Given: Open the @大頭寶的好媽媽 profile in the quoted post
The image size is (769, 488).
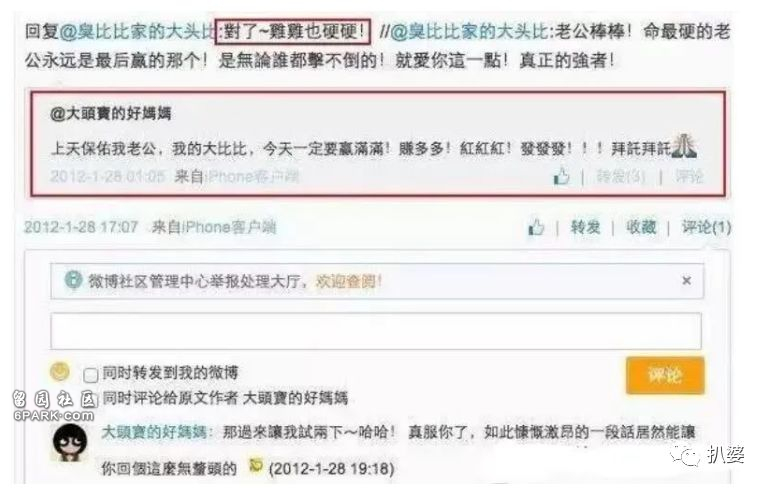Looking at the screenshot, I should [110, 114].
